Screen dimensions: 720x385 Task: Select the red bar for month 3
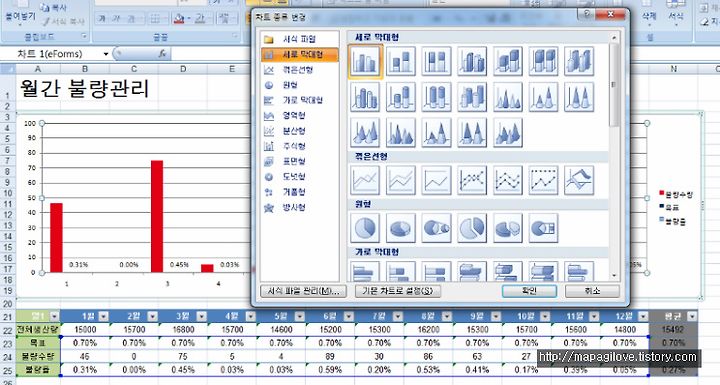coord(157,216)
